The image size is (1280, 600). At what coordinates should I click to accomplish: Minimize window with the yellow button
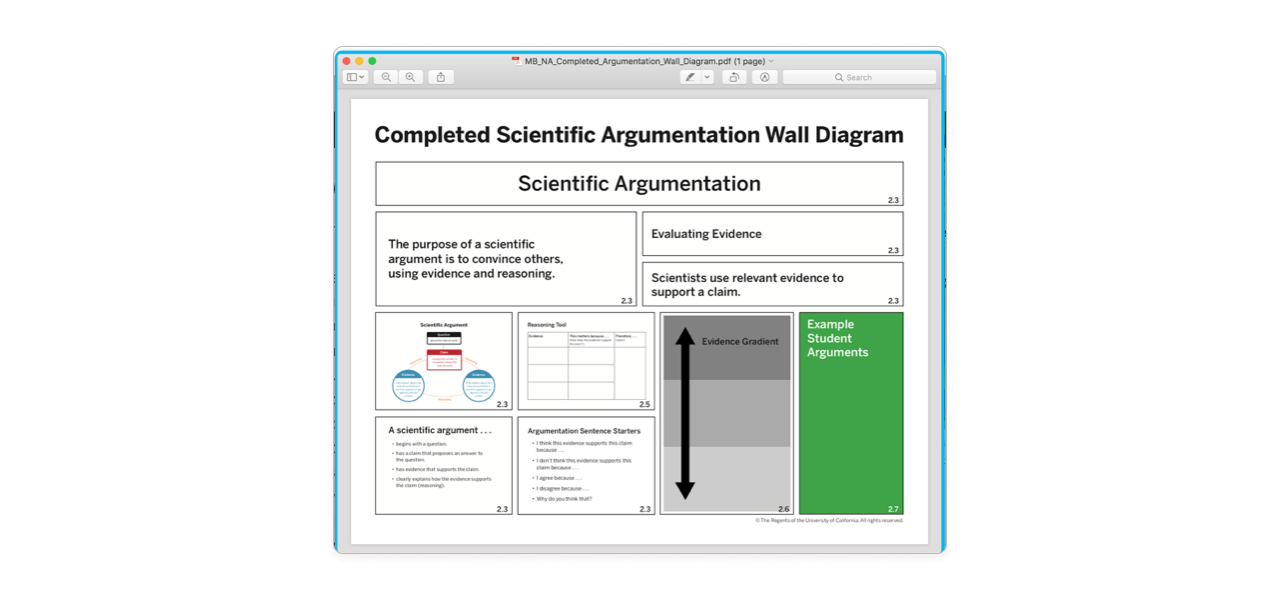pos(359,61)
